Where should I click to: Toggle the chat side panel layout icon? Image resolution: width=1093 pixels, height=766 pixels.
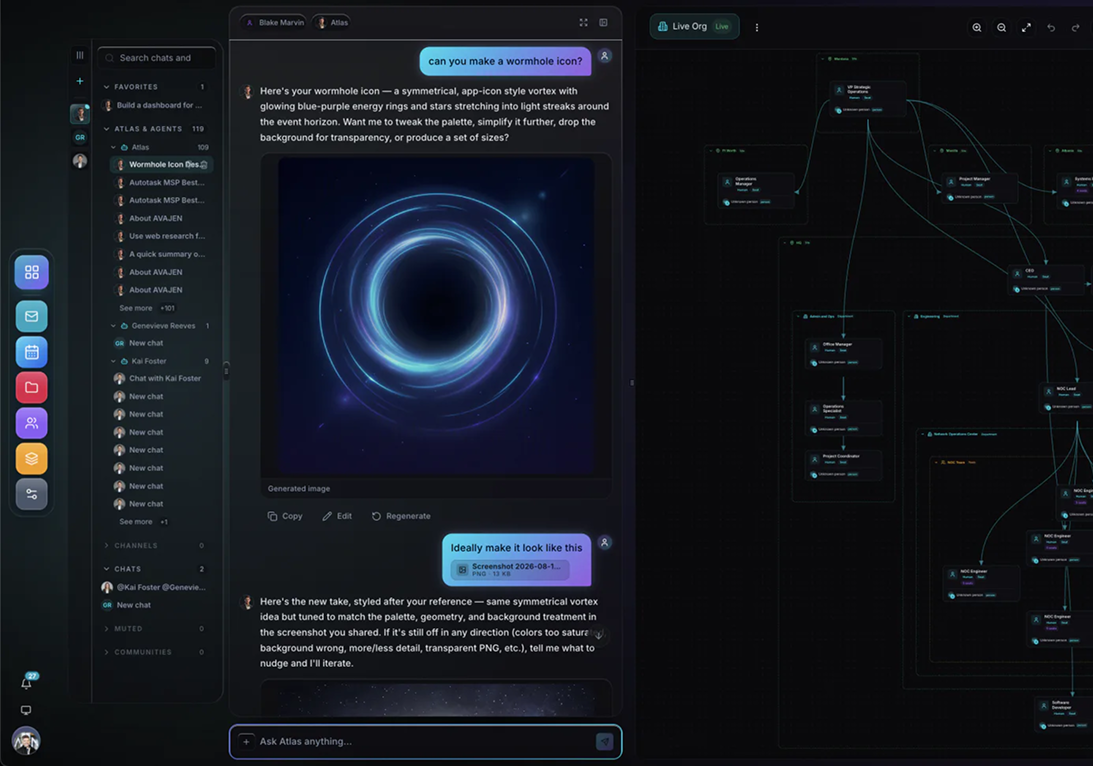(604, 22)
